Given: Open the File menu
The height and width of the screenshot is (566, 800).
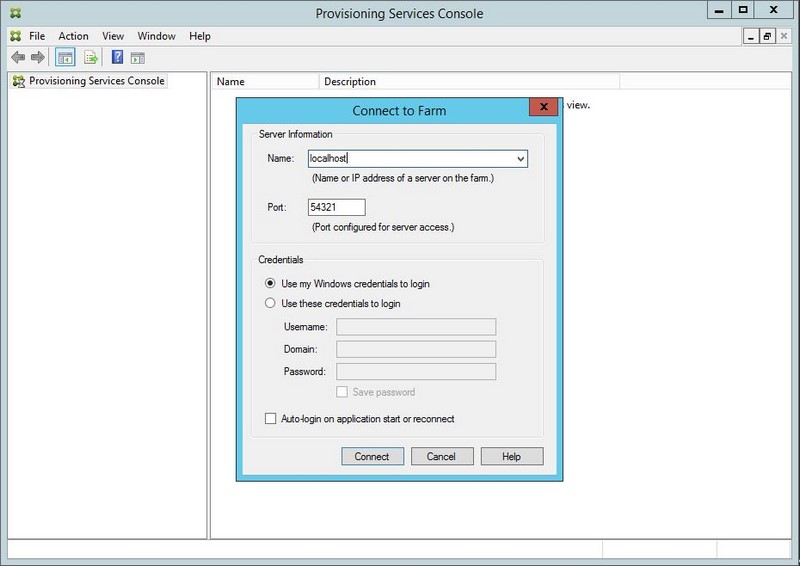Looking at the screenshot, I should point(37,36).
